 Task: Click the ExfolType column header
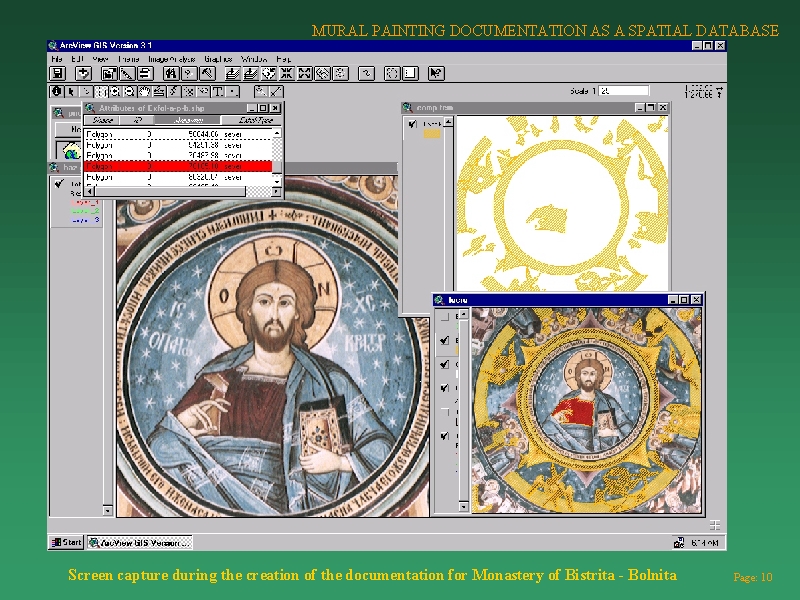252,120
